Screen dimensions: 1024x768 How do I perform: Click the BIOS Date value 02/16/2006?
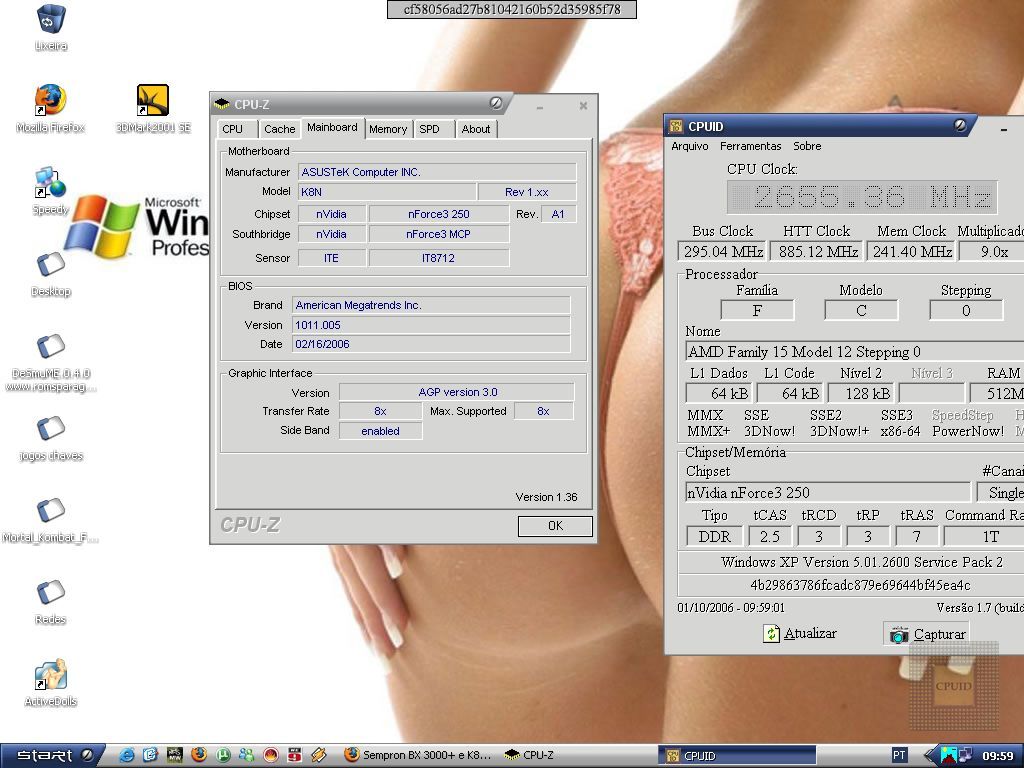tap(431, 344)
